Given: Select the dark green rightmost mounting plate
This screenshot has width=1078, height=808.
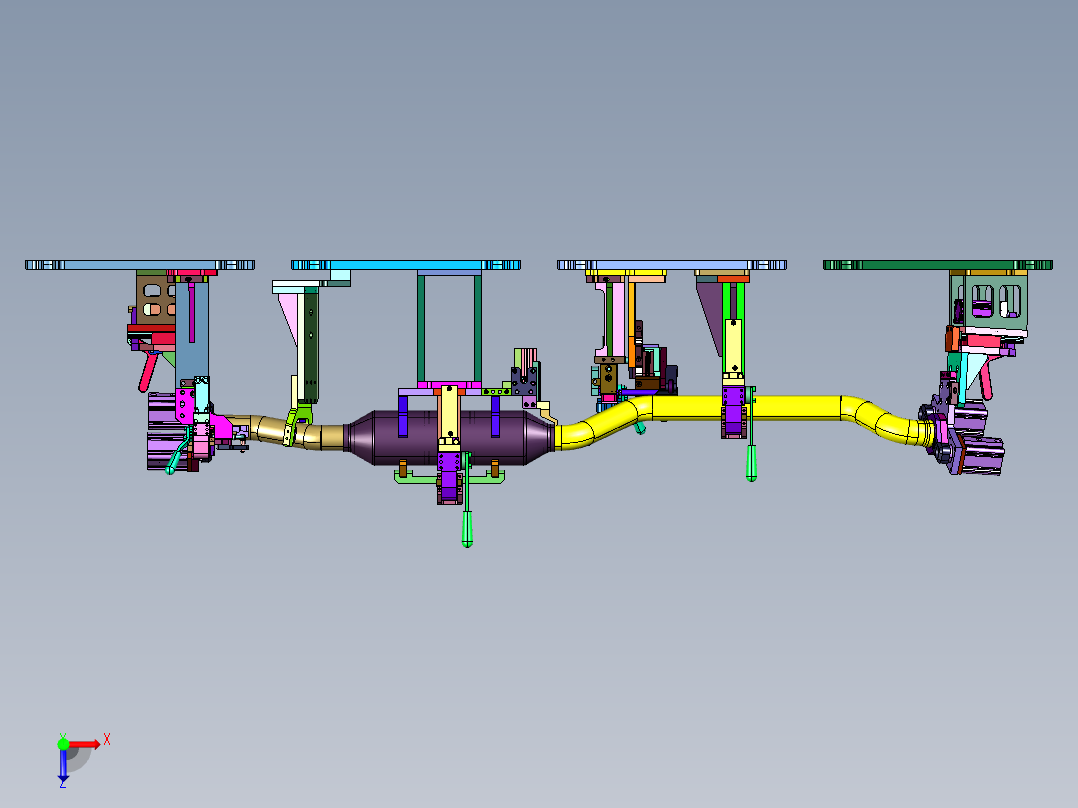Looking at the screenshot, I should [x=938, y=265].
